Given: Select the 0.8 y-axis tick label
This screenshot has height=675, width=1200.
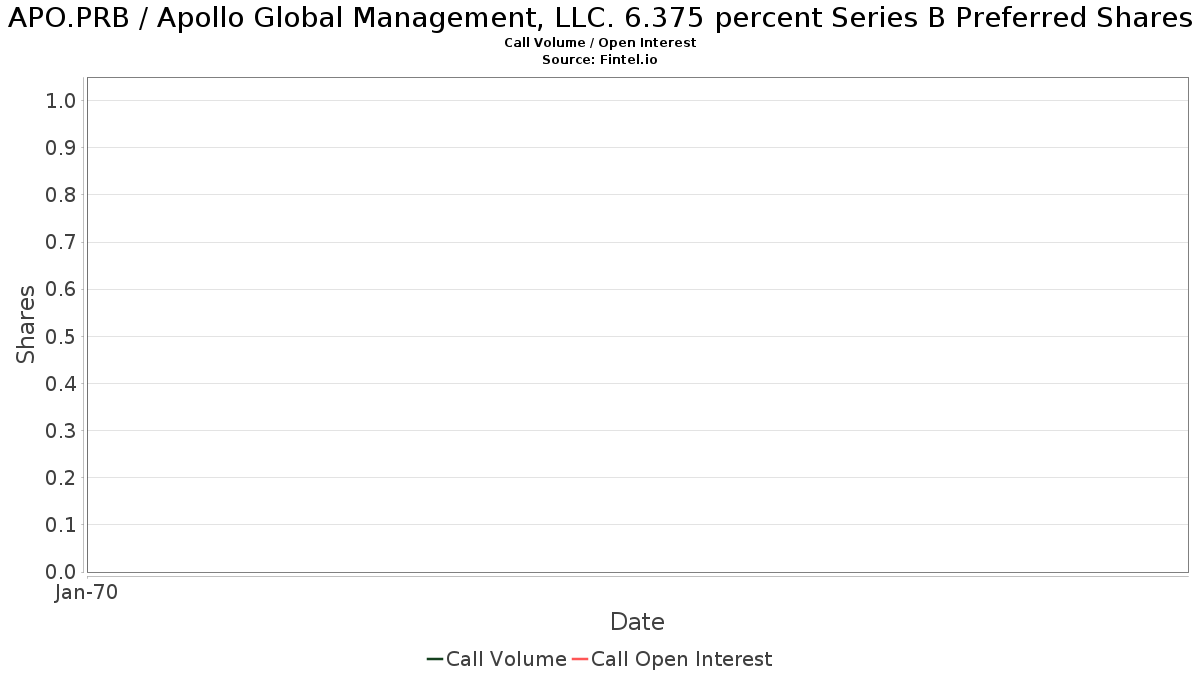Looking at the screenshot, I should (61, 195).
